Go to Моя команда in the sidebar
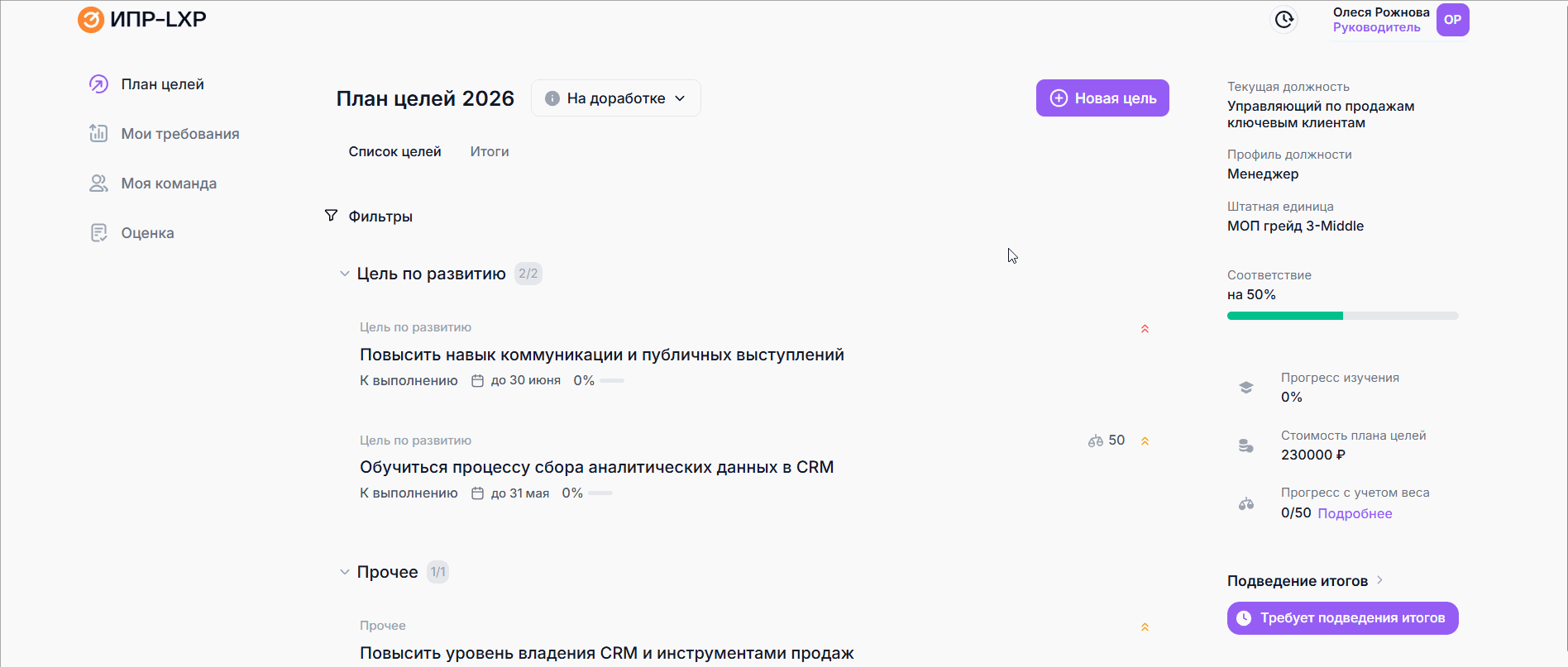Screen dimensions: 1568x667 [x=169, y=183]
